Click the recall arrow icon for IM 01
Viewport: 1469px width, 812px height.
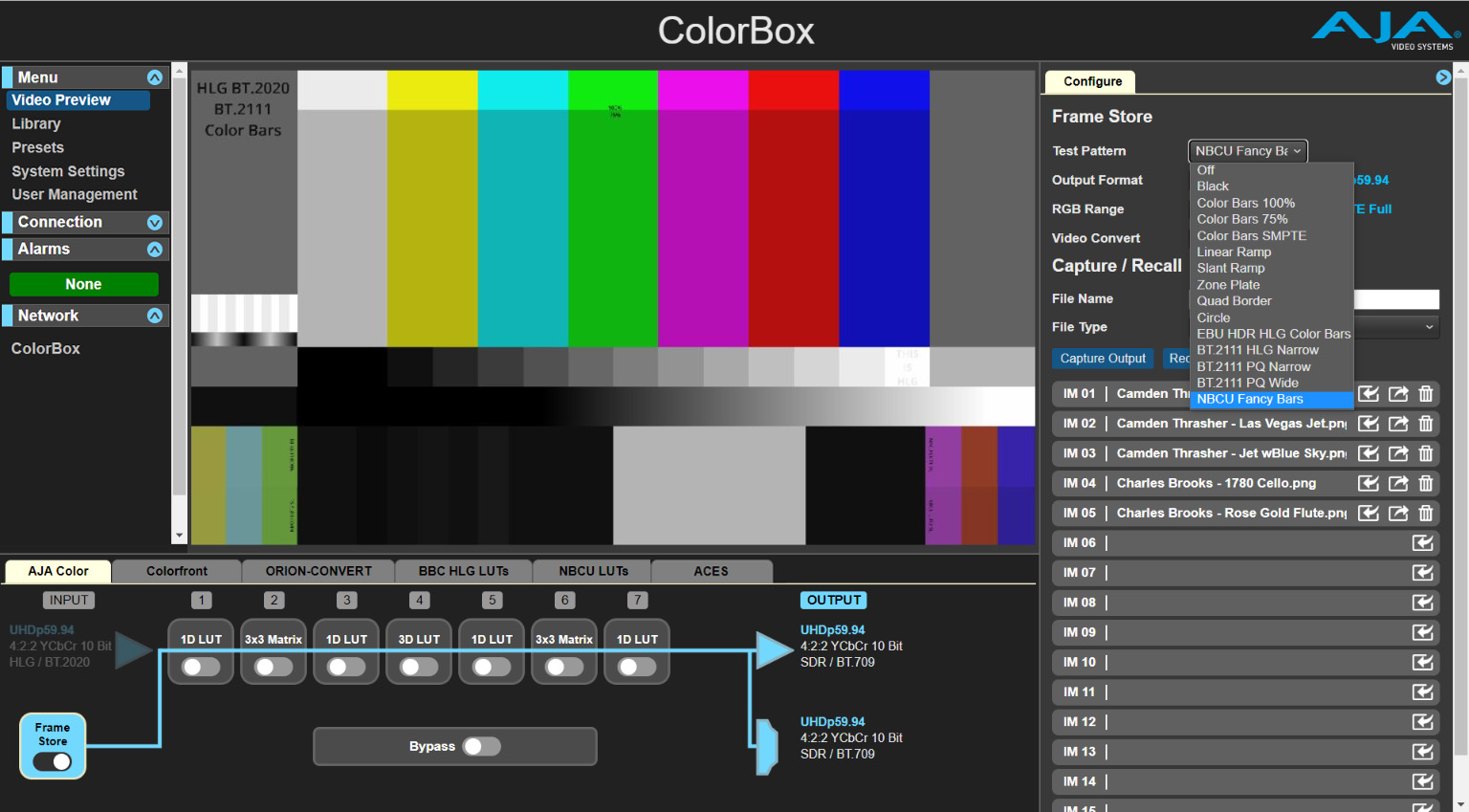pyautogui.click(x=1397, y=394)
